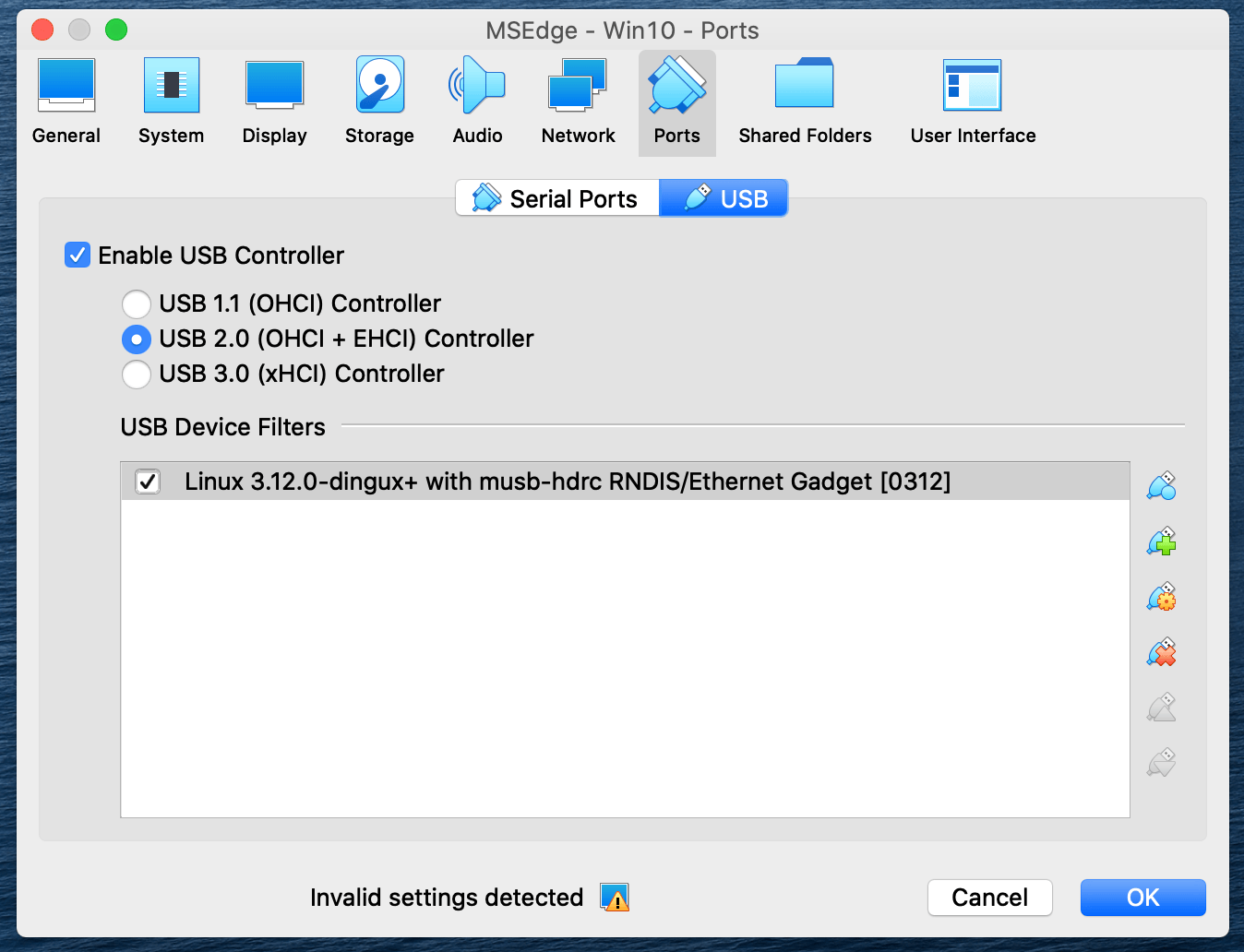Move the selected USB filter up
The height and width of the screenshot is (952, 1244).
pos(1162,708)
